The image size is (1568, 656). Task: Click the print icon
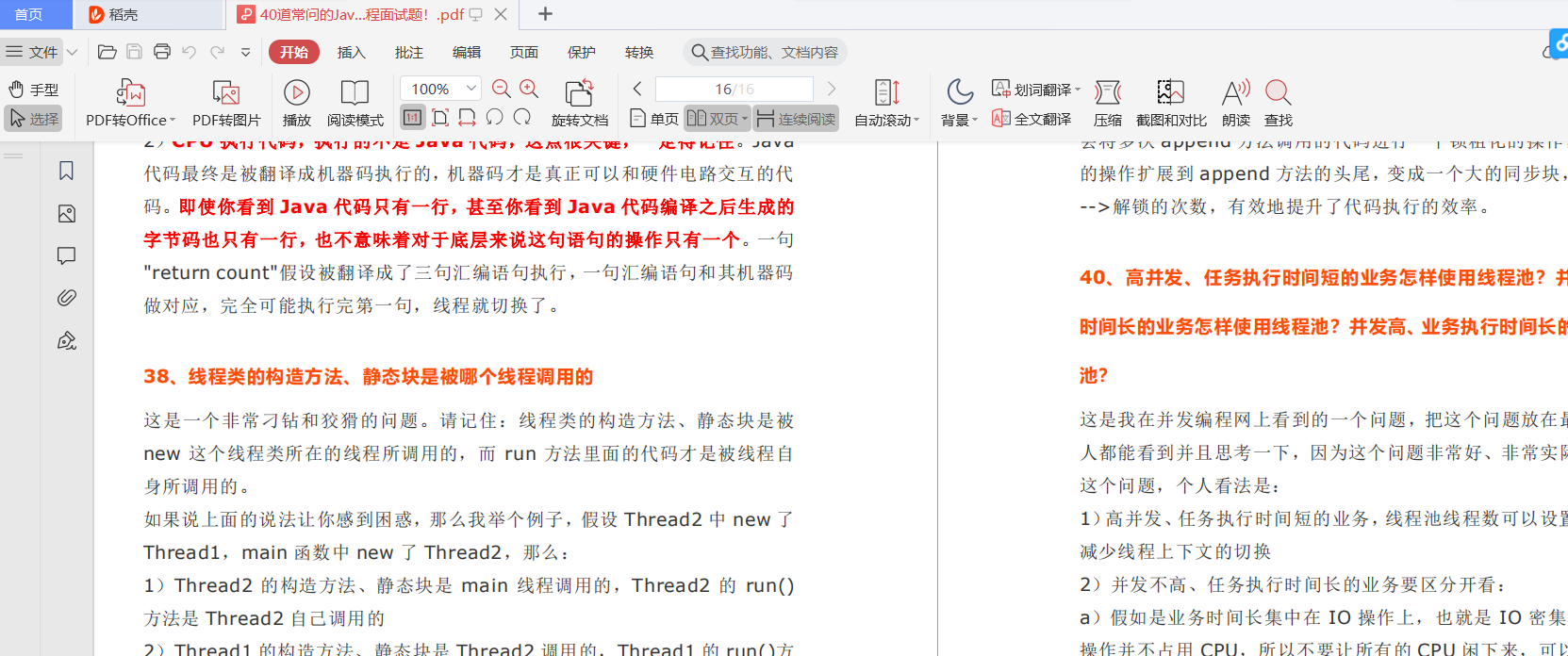click(x=162, y=52)
